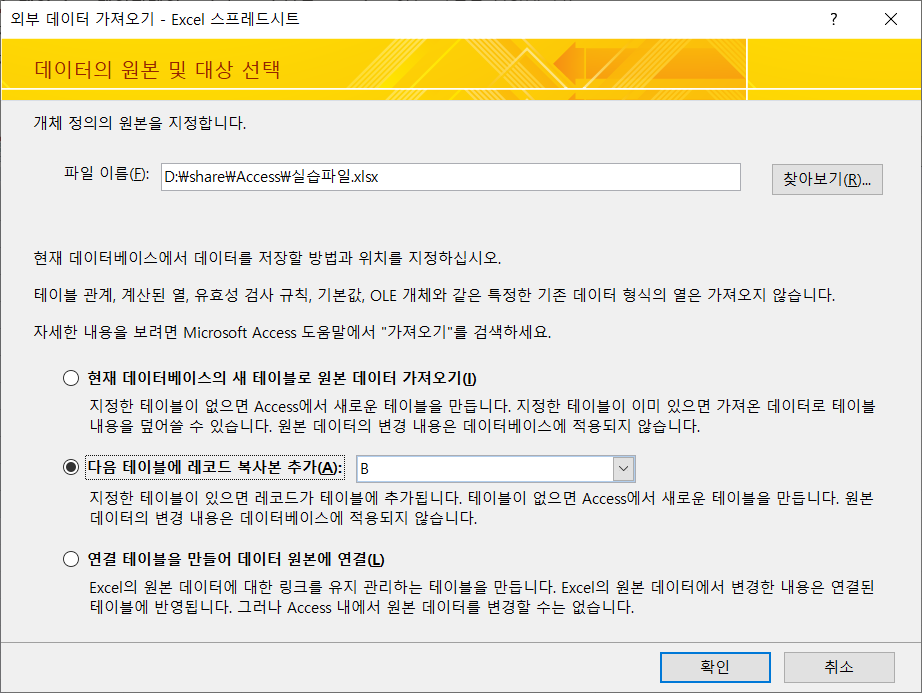The image size is (922, 693).
Task: Click the title bar text 외부 데이터 가져오기
Action: pyautogui.click(x=155, y=19)
